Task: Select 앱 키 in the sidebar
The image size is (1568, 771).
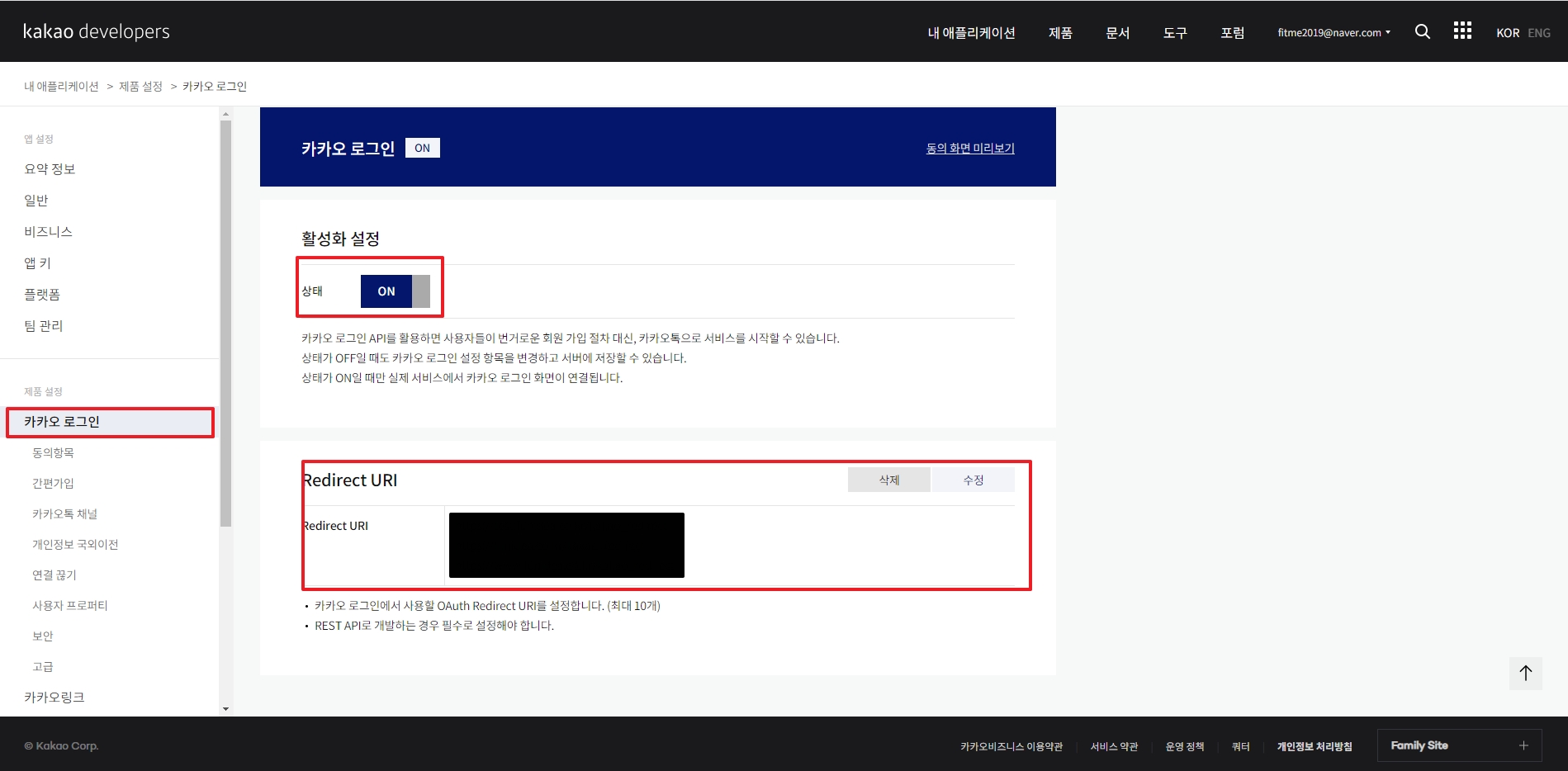Action: (x=37, y=263)
